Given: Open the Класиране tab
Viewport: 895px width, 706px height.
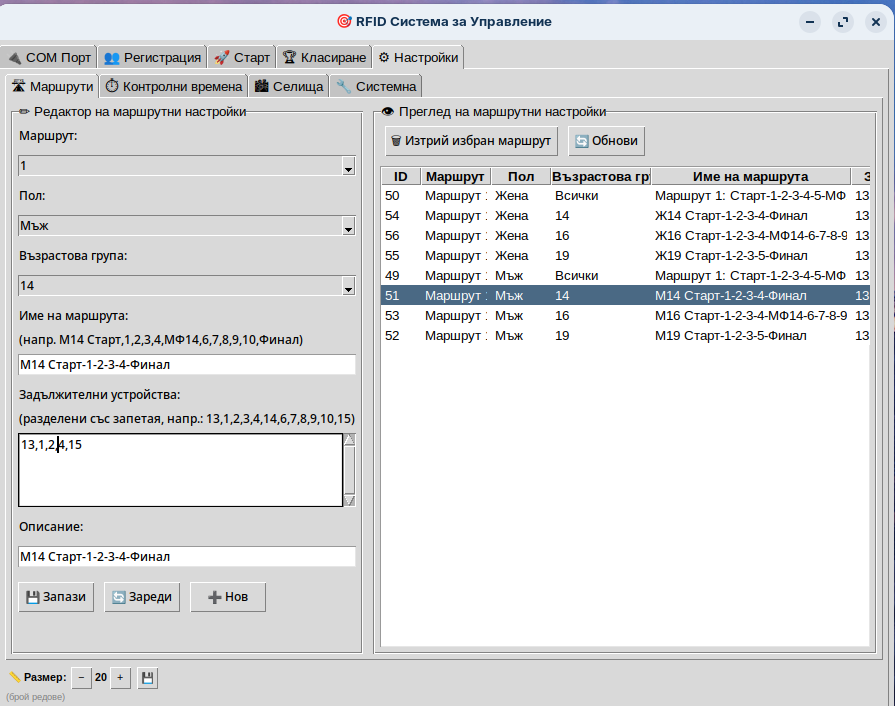Looking at the screenshot, I should click(x=322, y=57).
